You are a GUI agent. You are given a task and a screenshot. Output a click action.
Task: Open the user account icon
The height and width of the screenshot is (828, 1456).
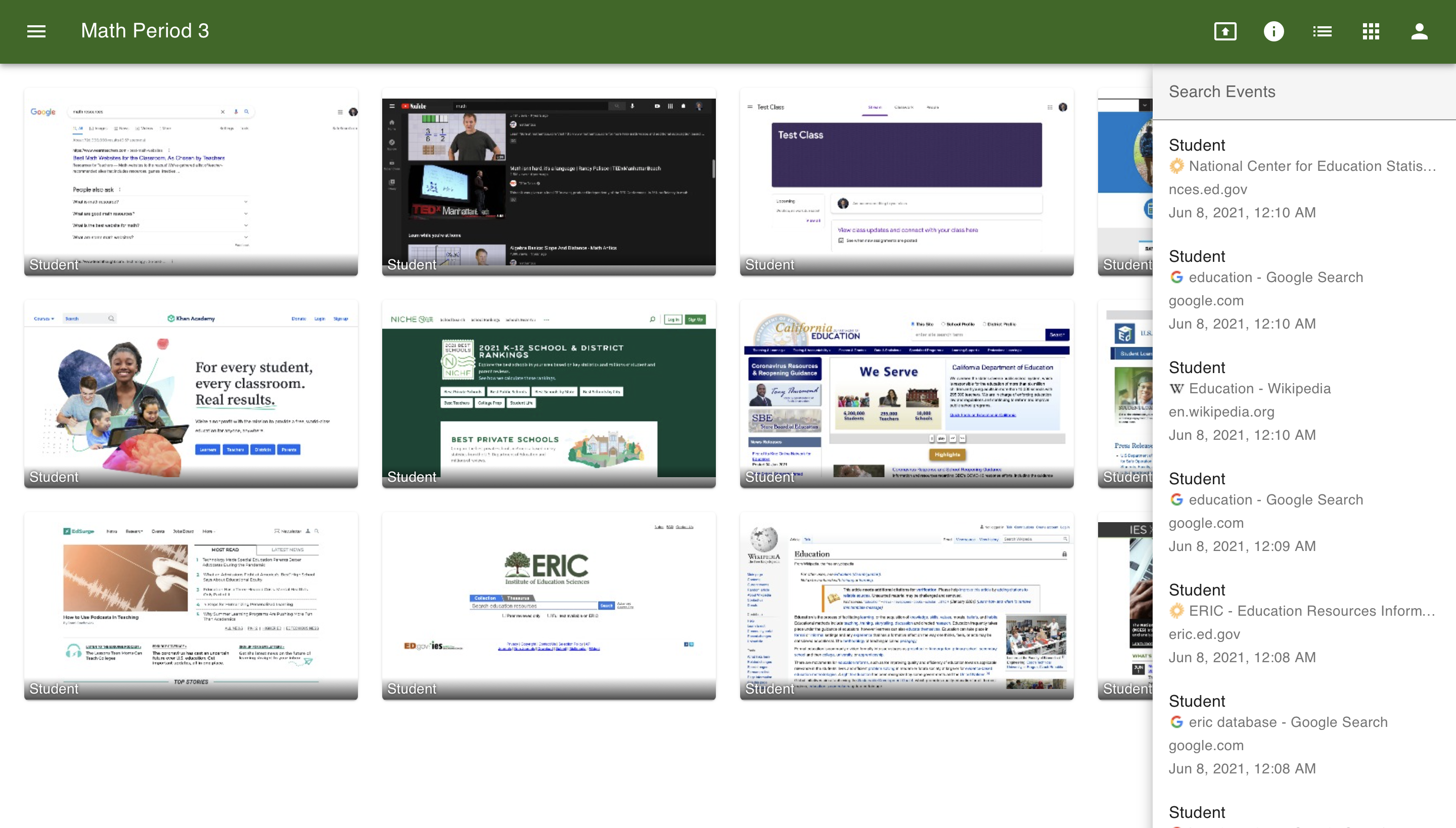(1419, 31)
